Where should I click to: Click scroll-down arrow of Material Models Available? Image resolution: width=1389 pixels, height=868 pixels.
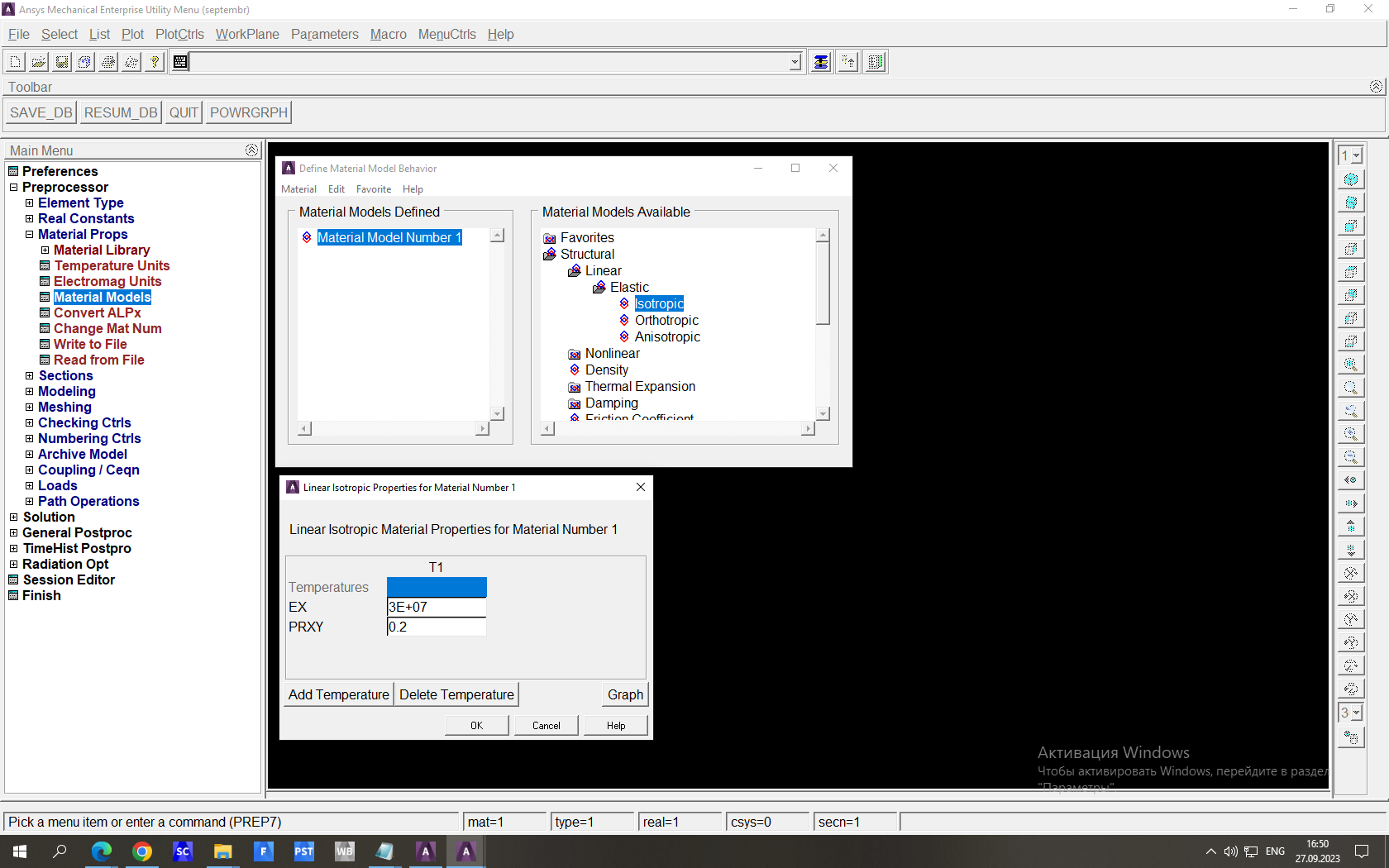point(823,413)
